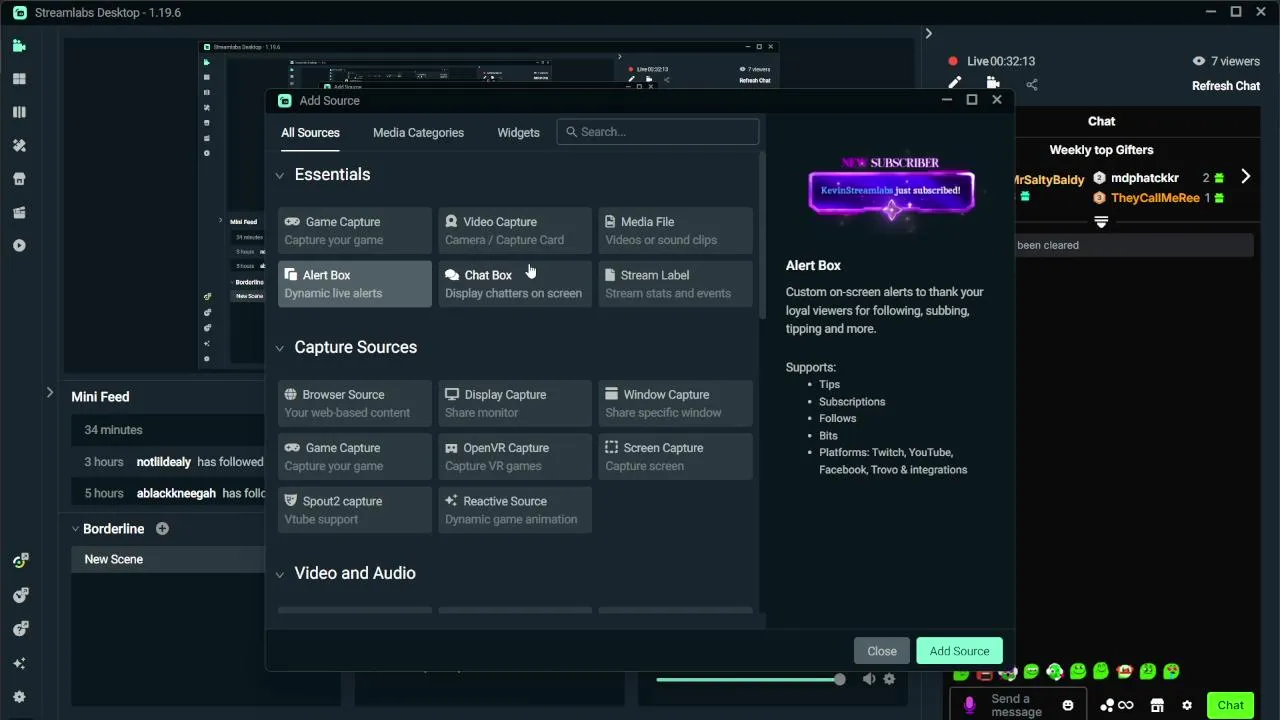The image size is (1280, 720).
Task: Open the Borderline scene collection dropdown arrow
Action: tap(75, 529)
